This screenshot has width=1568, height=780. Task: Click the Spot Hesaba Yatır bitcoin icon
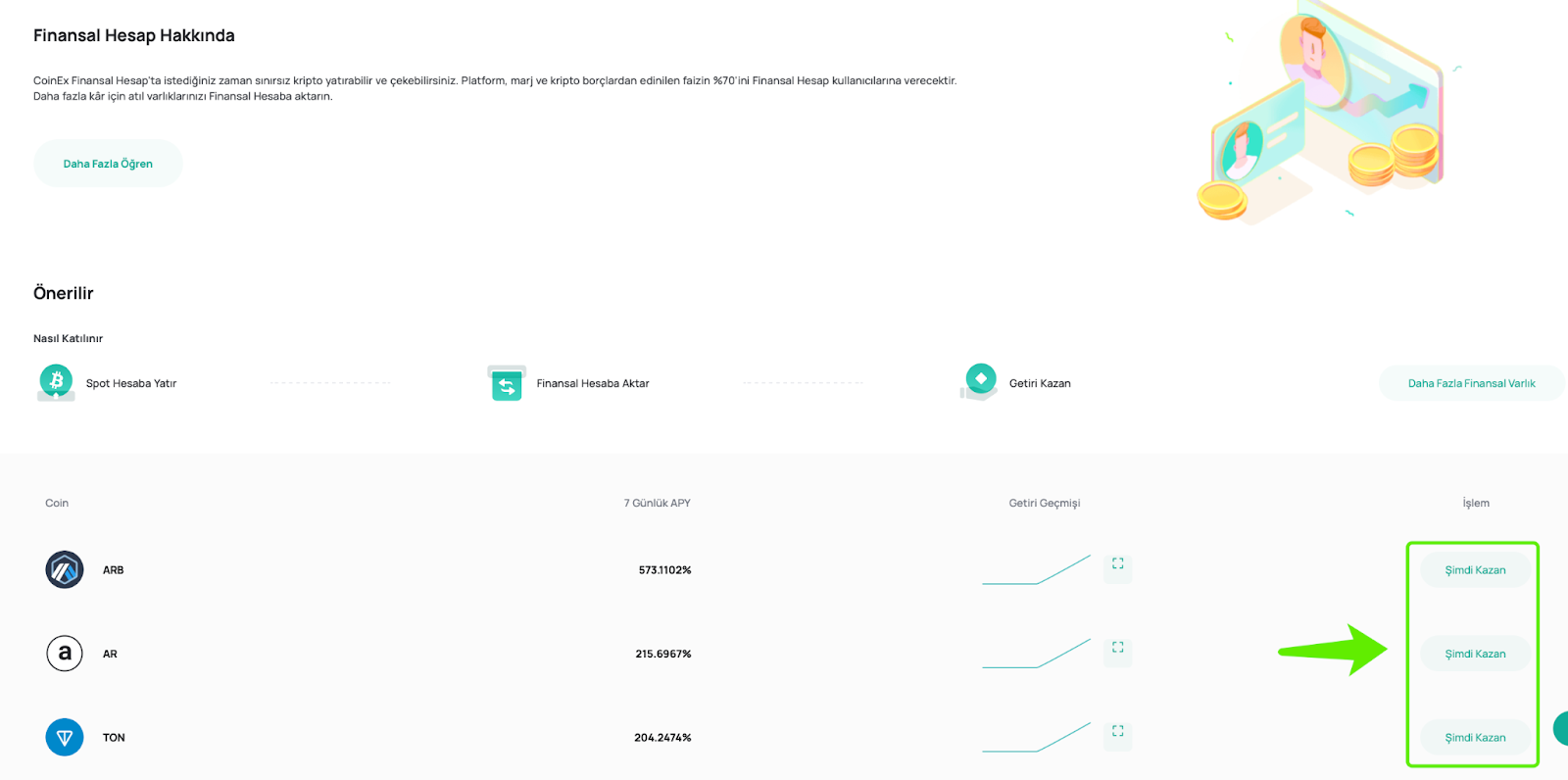[56, 382]
